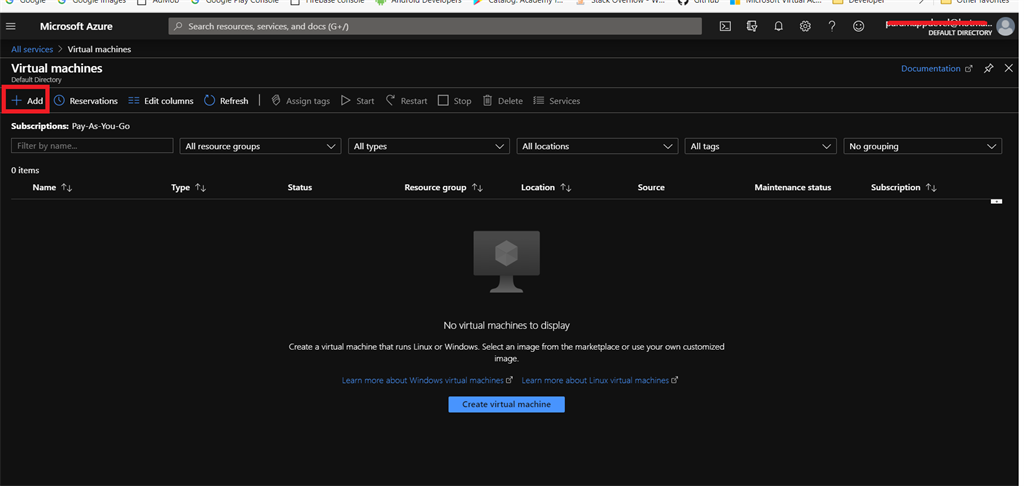Sort by the Resource group column

pyautogui.click(x=443, y=187)
